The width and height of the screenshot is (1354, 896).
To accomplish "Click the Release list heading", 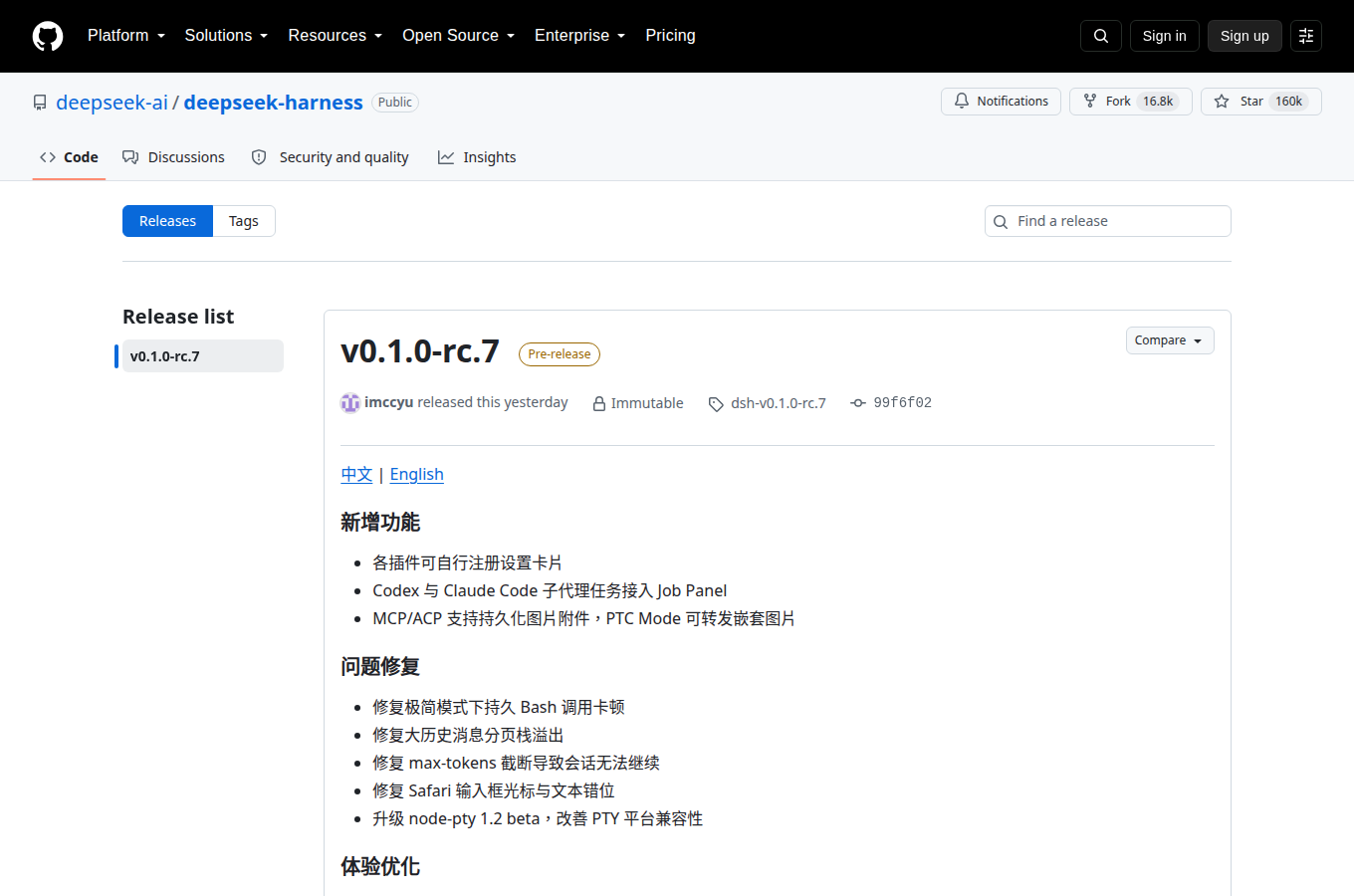I will pos(178,317).
